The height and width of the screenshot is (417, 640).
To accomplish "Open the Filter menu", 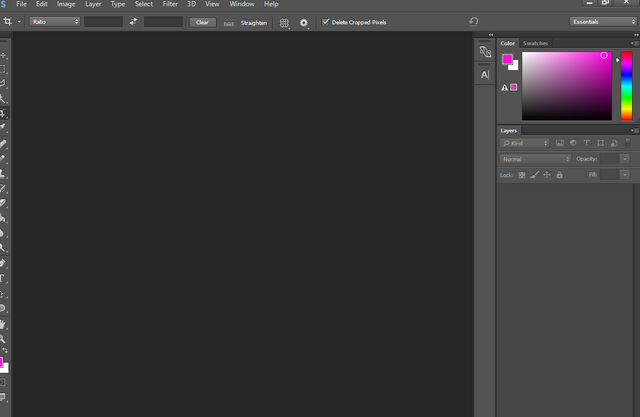I will (170, 4).
